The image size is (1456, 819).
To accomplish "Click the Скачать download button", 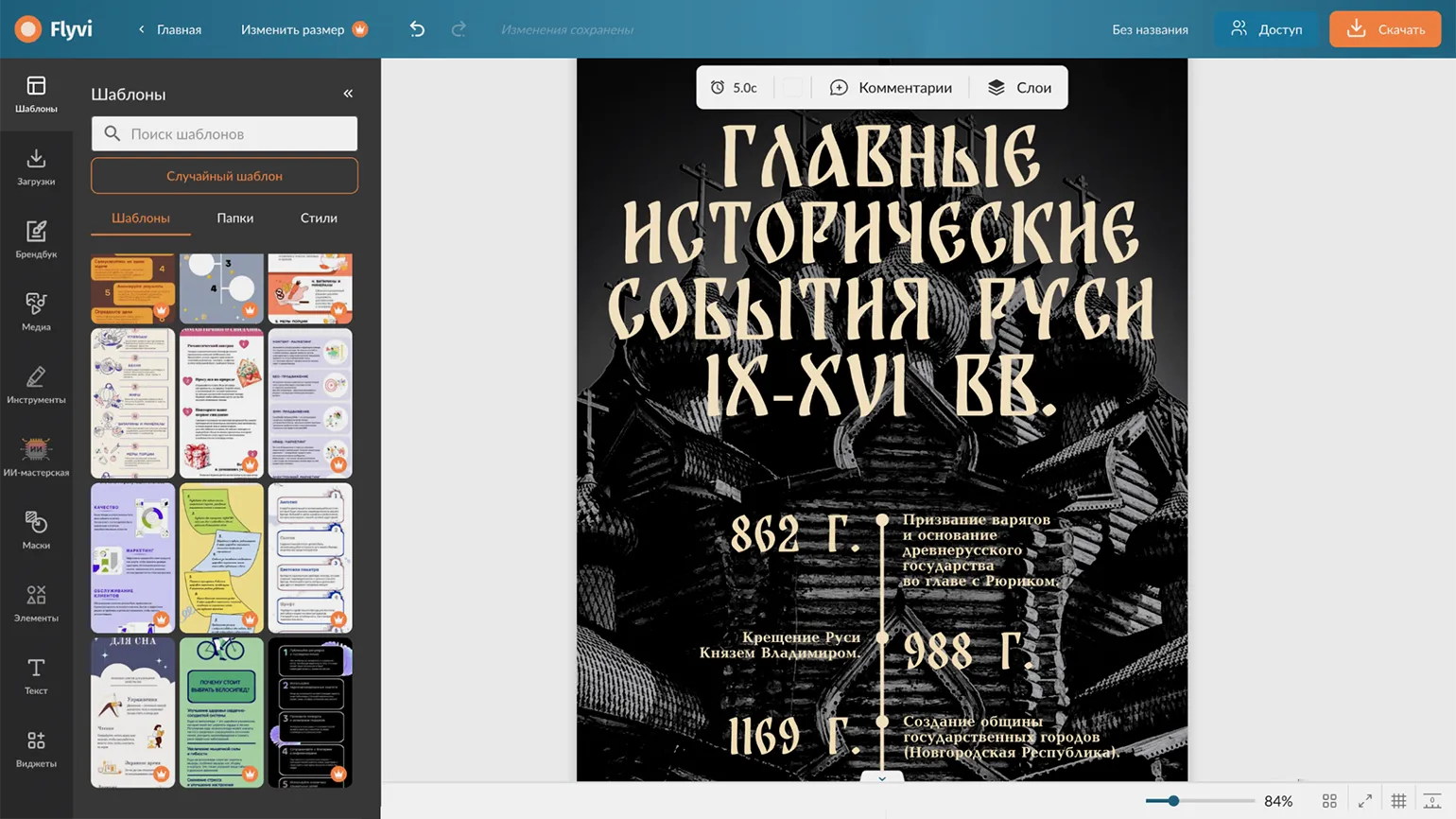I will [x=1385, y=29].
